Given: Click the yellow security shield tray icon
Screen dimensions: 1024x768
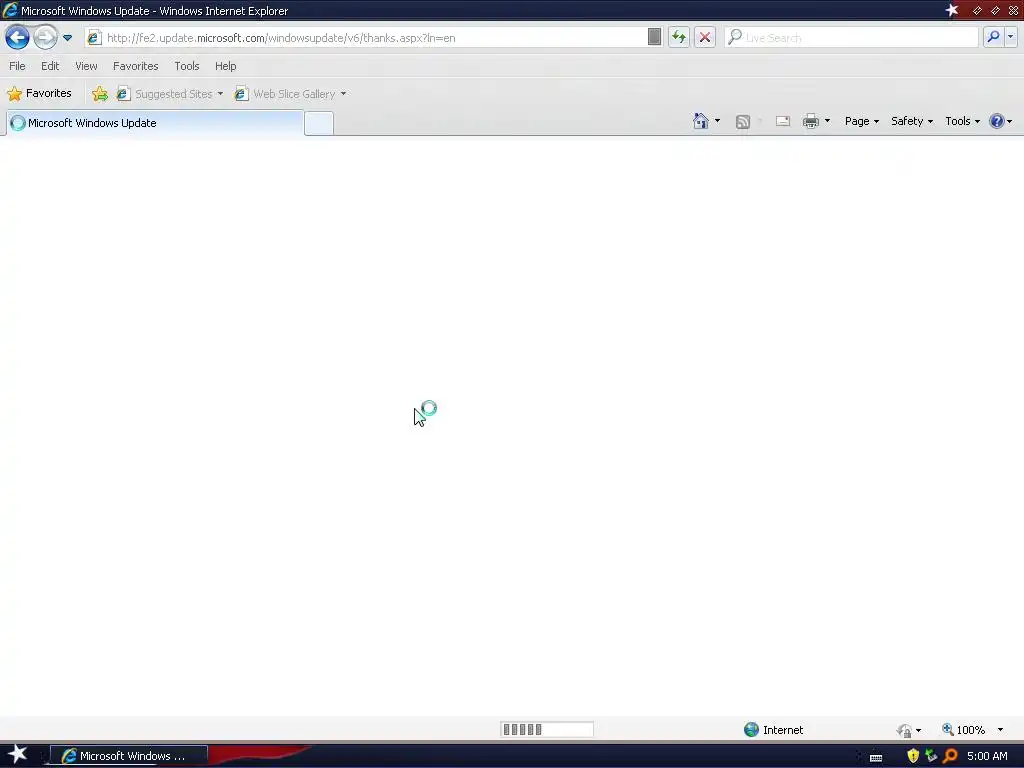Looking at the screenshot, I should point(913,756).
